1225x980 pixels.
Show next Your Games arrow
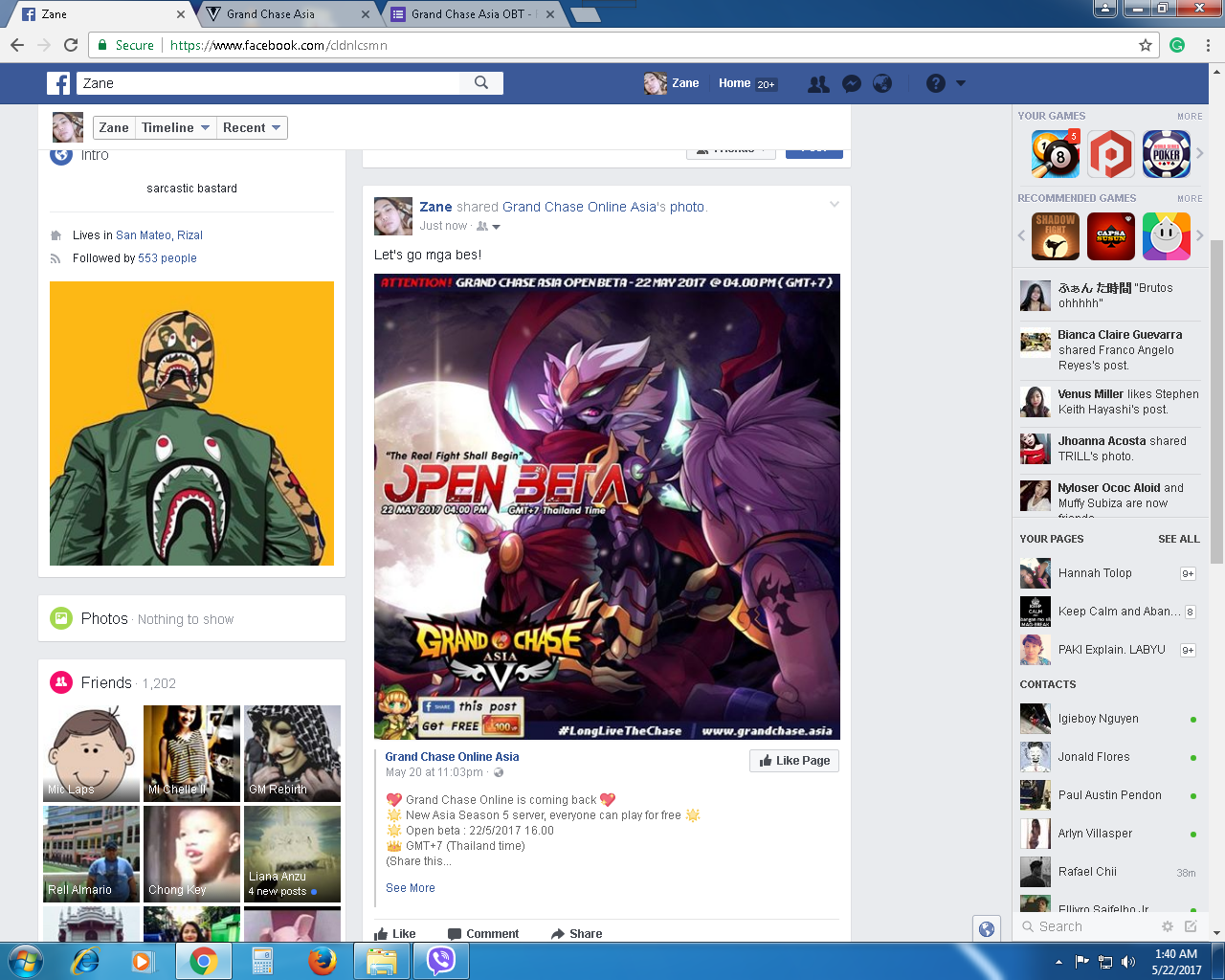coord(1200,153)
